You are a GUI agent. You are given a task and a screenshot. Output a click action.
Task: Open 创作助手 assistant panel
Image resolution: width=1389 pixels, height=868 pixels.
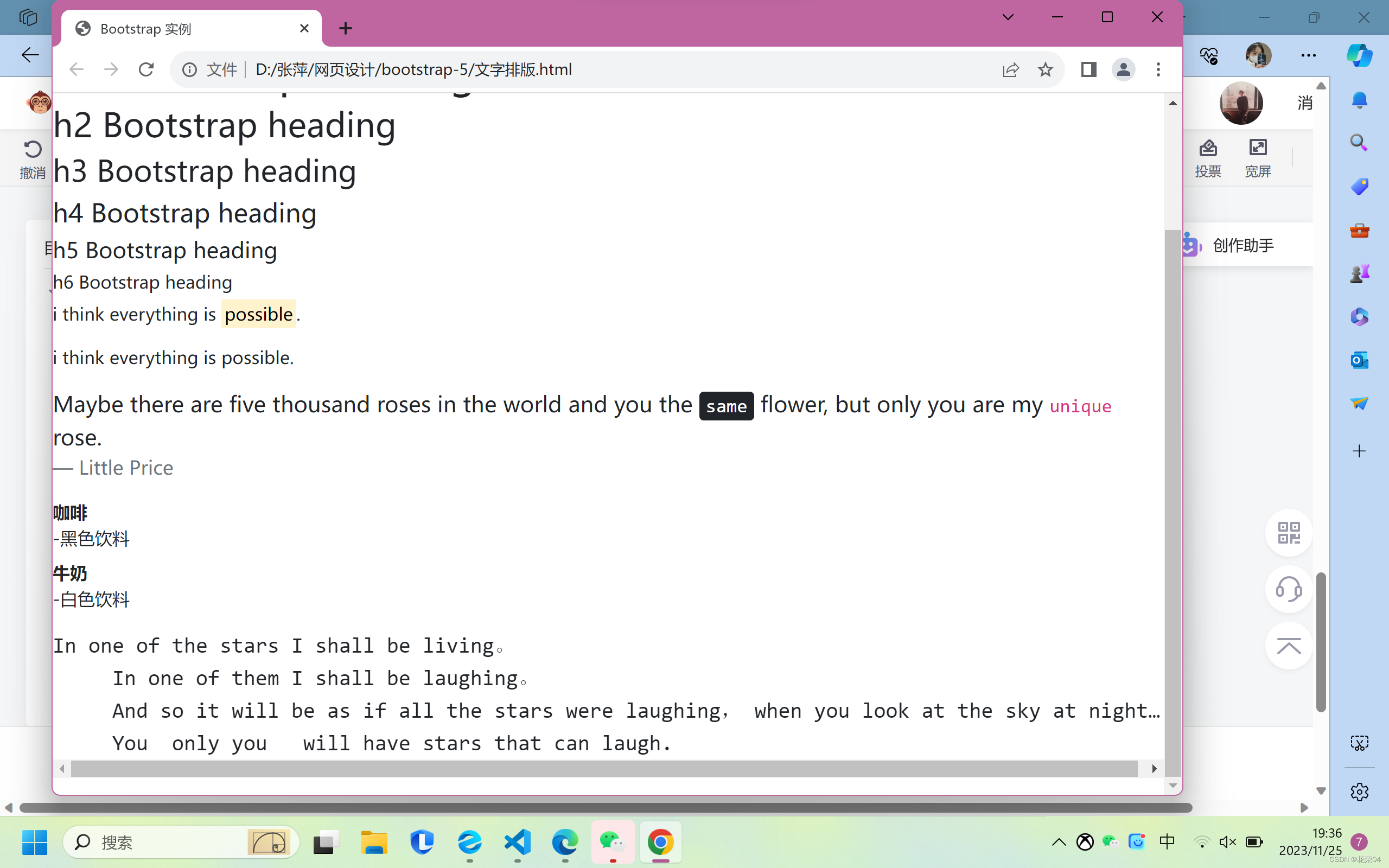pyautogui.click(x=1243, y=245)
